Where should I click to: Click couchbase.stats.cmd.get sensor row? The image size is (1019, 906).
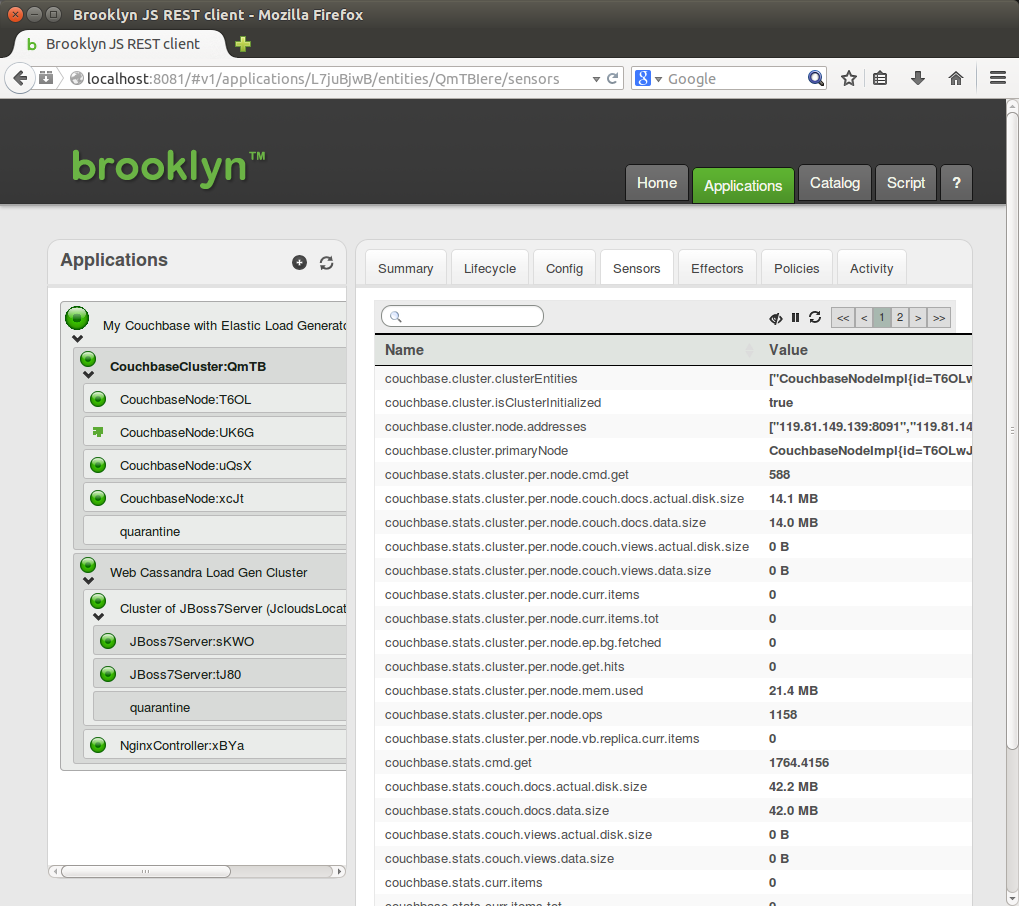(x=673, y=763)
